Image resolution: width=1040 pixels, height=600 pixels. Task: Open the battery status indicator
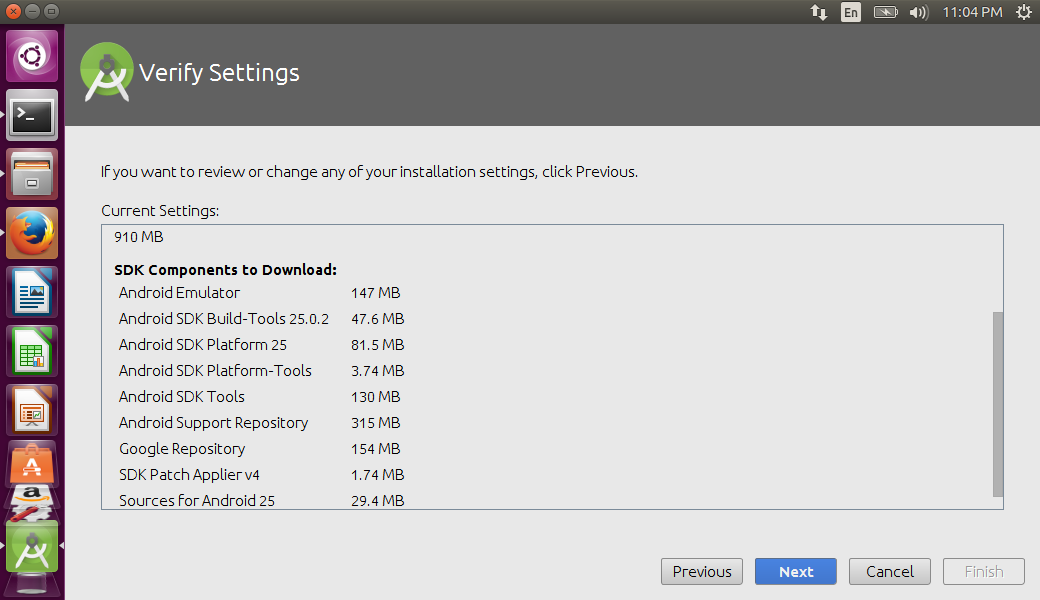point(885,12)
